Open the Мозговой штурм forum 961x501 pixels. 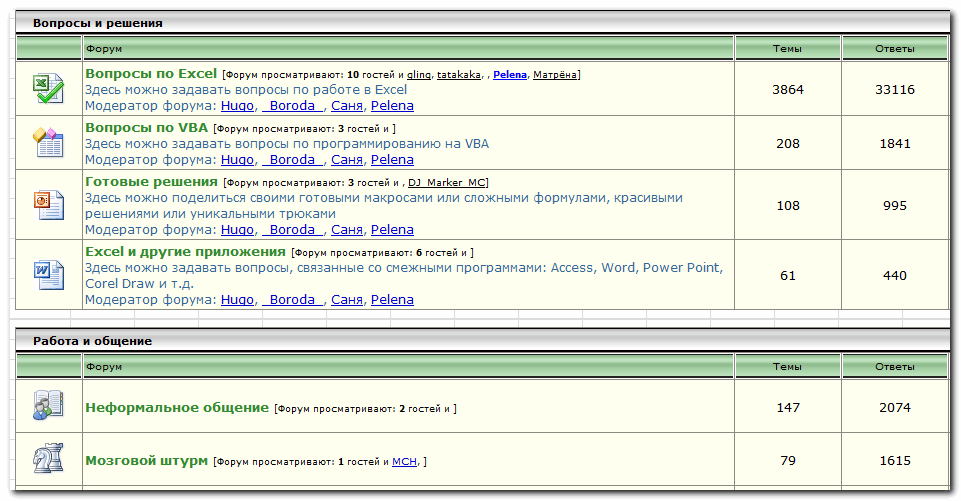pos(146,461)
